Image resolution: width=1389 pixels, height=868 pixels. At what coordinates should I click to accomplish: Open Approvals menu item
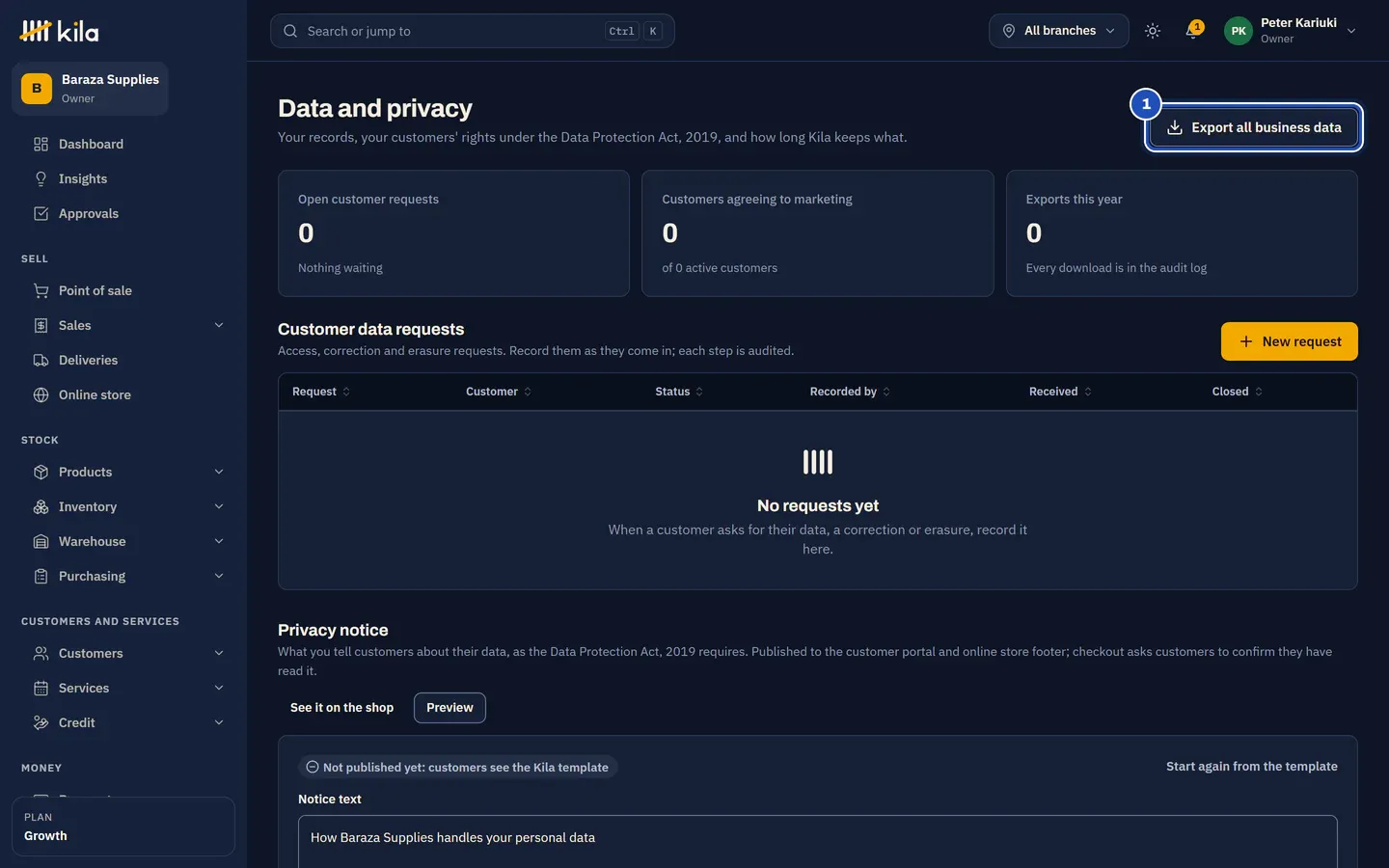click(x=123, y=213)
